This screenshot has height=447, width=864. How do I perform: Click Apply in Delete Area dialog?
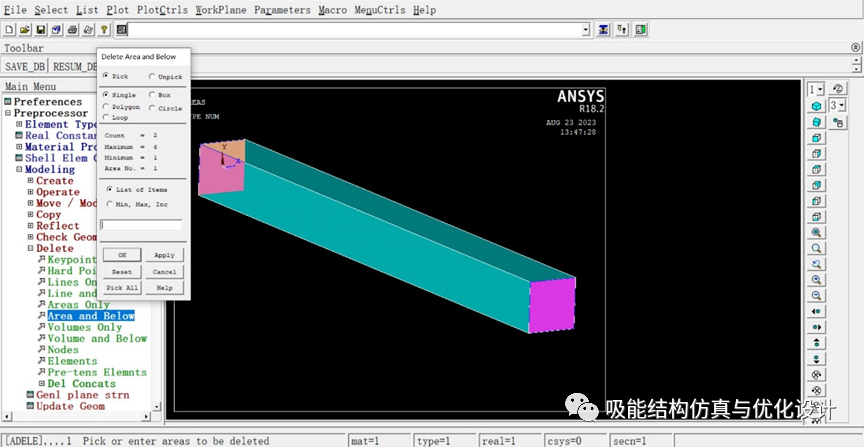coord(164,255)
